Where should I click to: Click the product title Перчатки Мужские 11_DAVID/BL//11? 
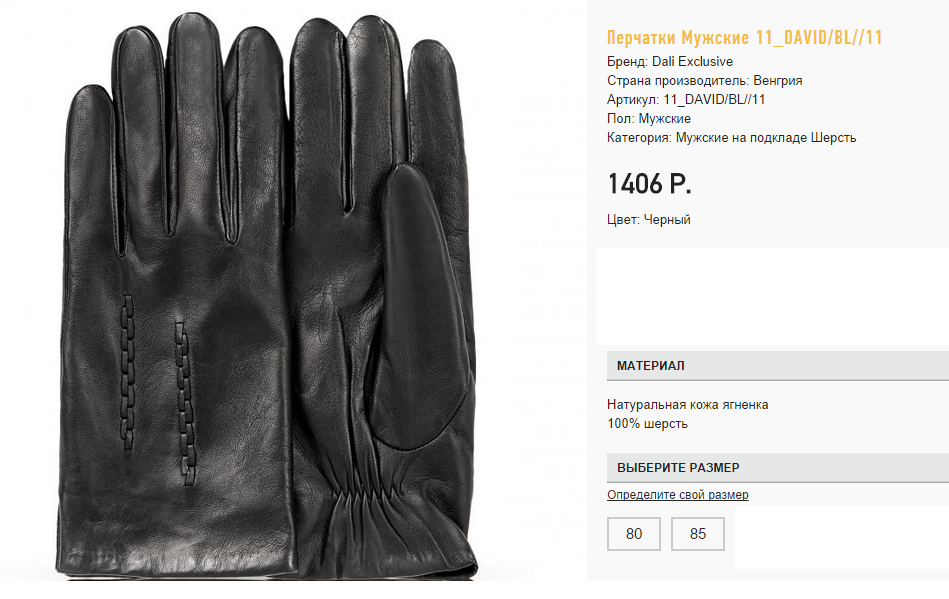[x=744, y=38]
